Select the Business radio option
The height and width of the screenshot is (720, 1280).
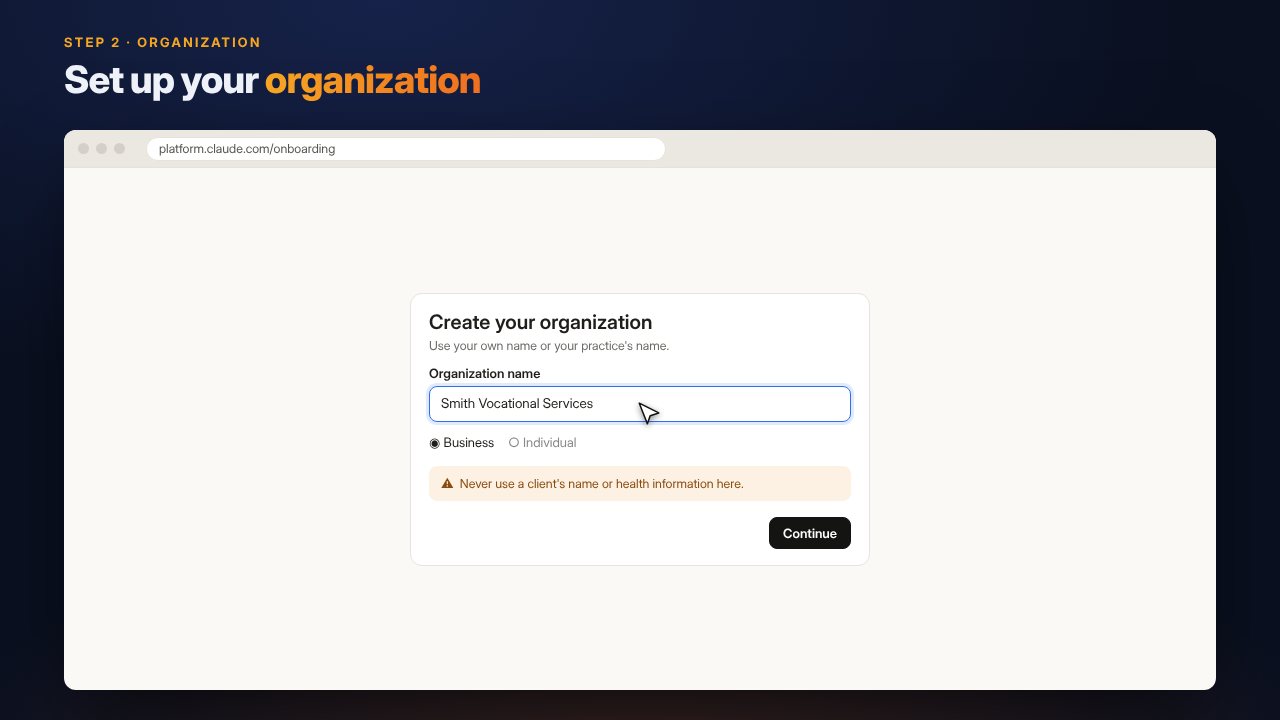(462, 443)
